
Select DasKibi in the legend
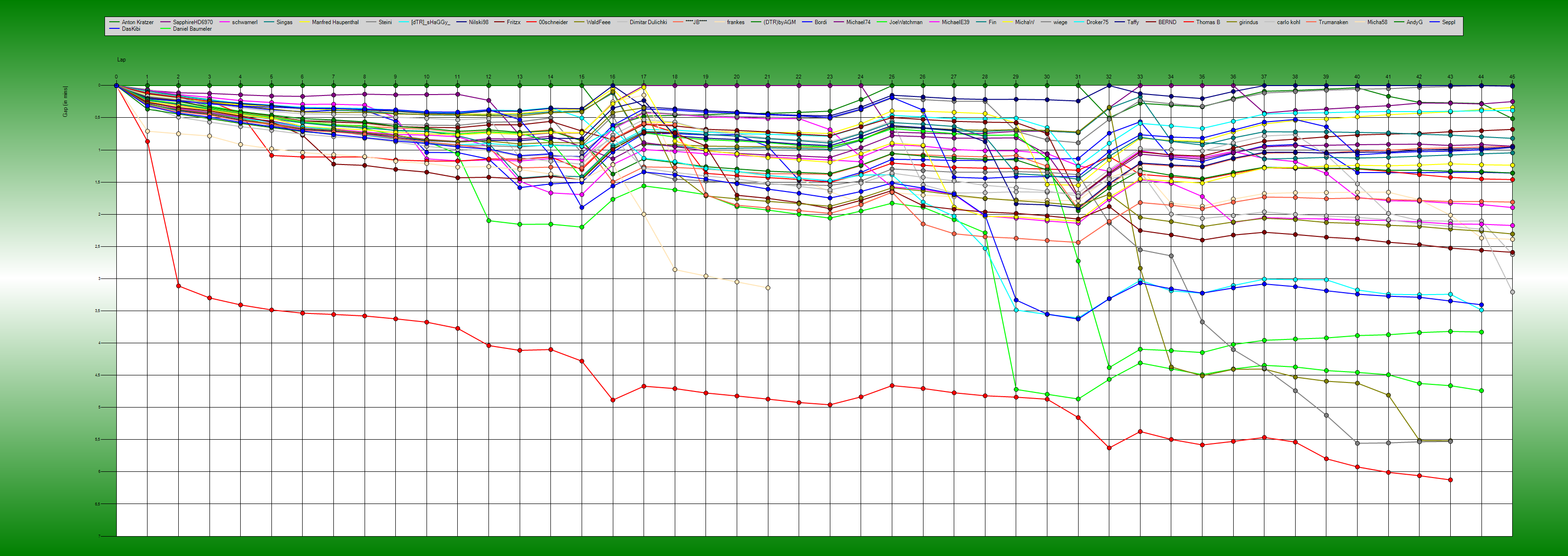131,29
